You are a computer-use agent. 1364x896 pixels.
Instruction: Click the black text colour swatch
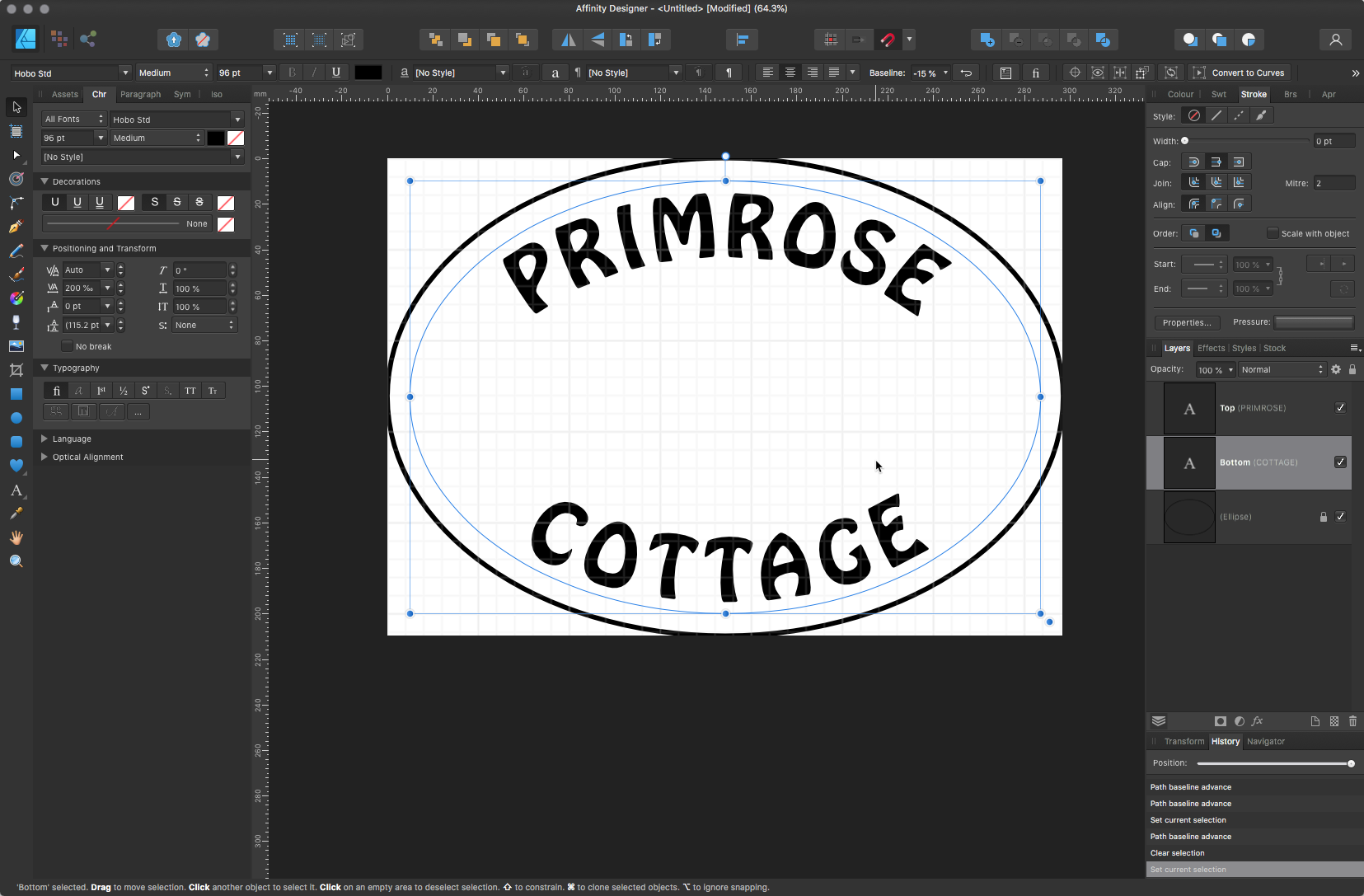click(x=368, y=73)
